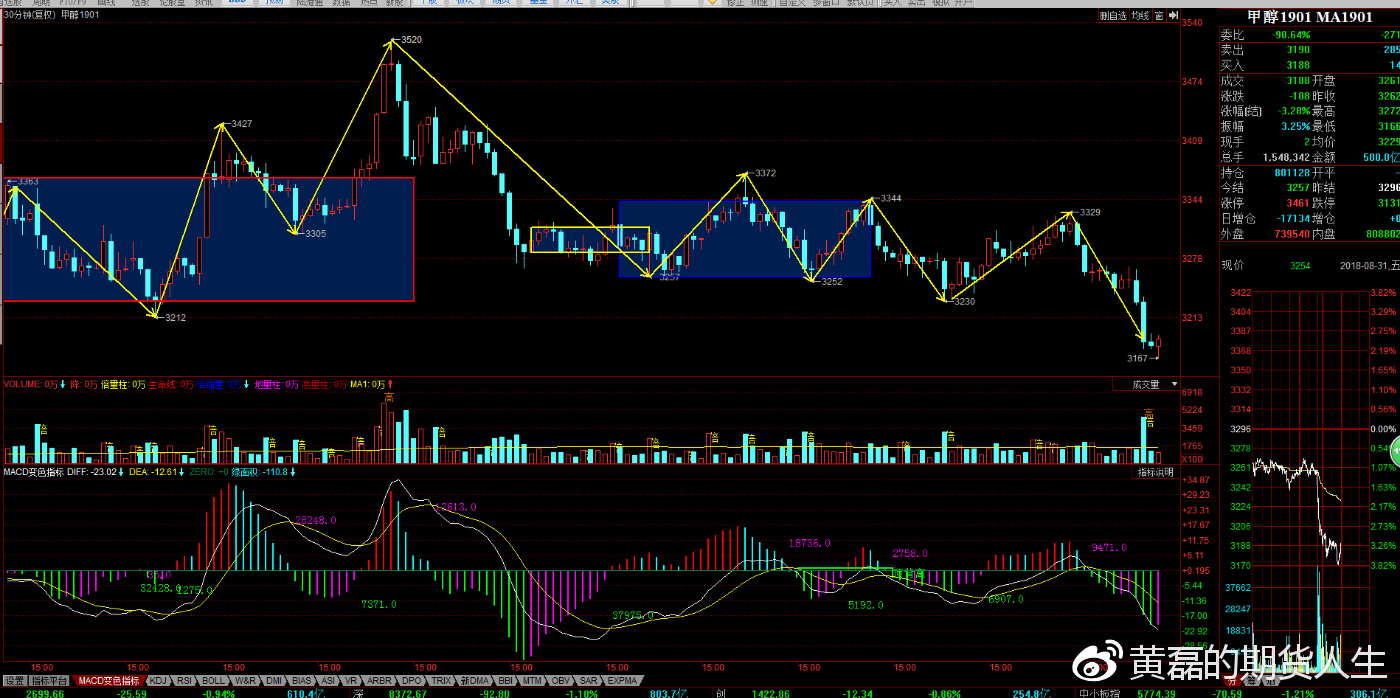Click the 买入 price 3188

1298,65
